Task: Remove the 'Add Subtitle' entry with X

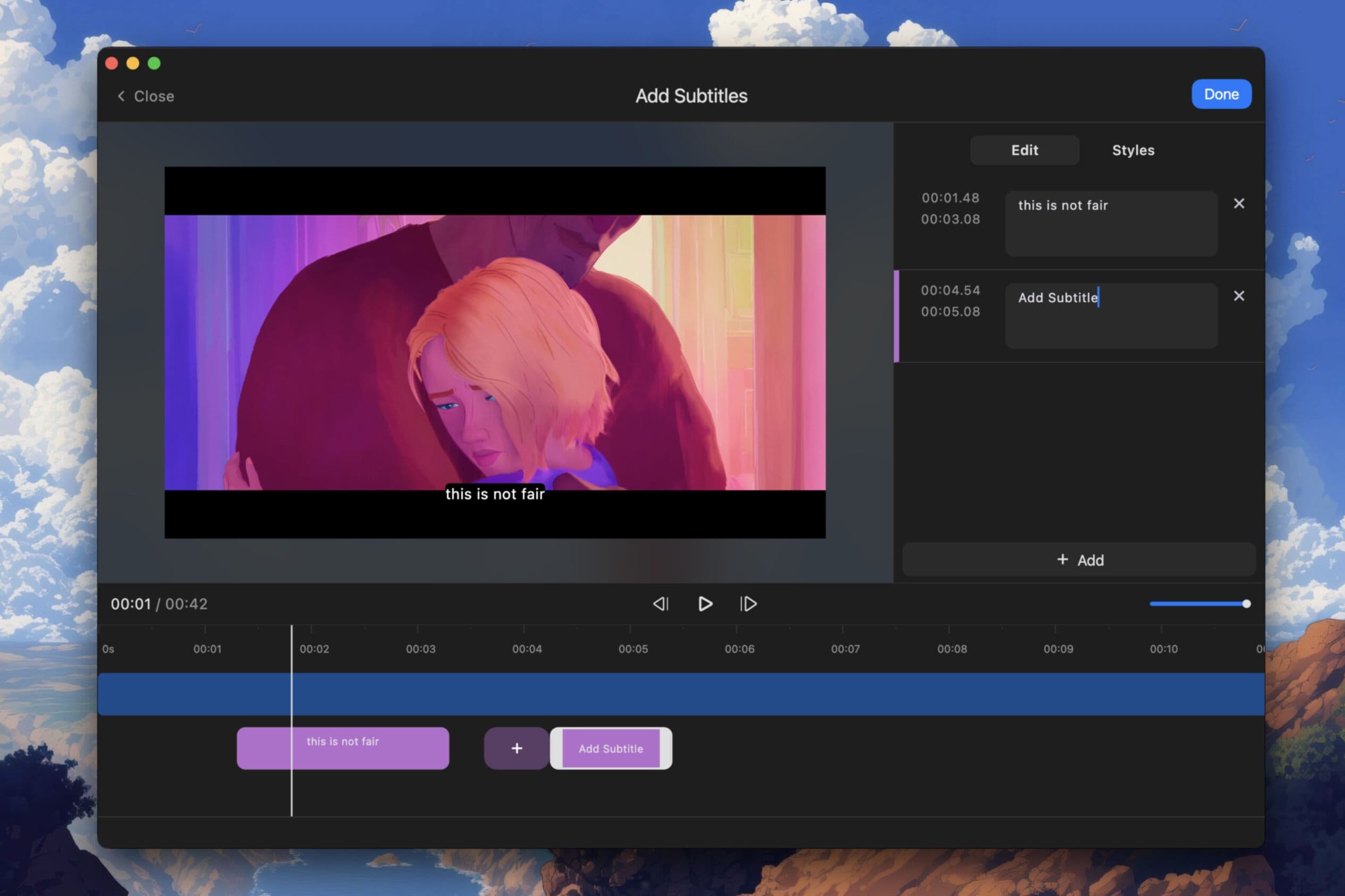Action: click(1239, 296)
